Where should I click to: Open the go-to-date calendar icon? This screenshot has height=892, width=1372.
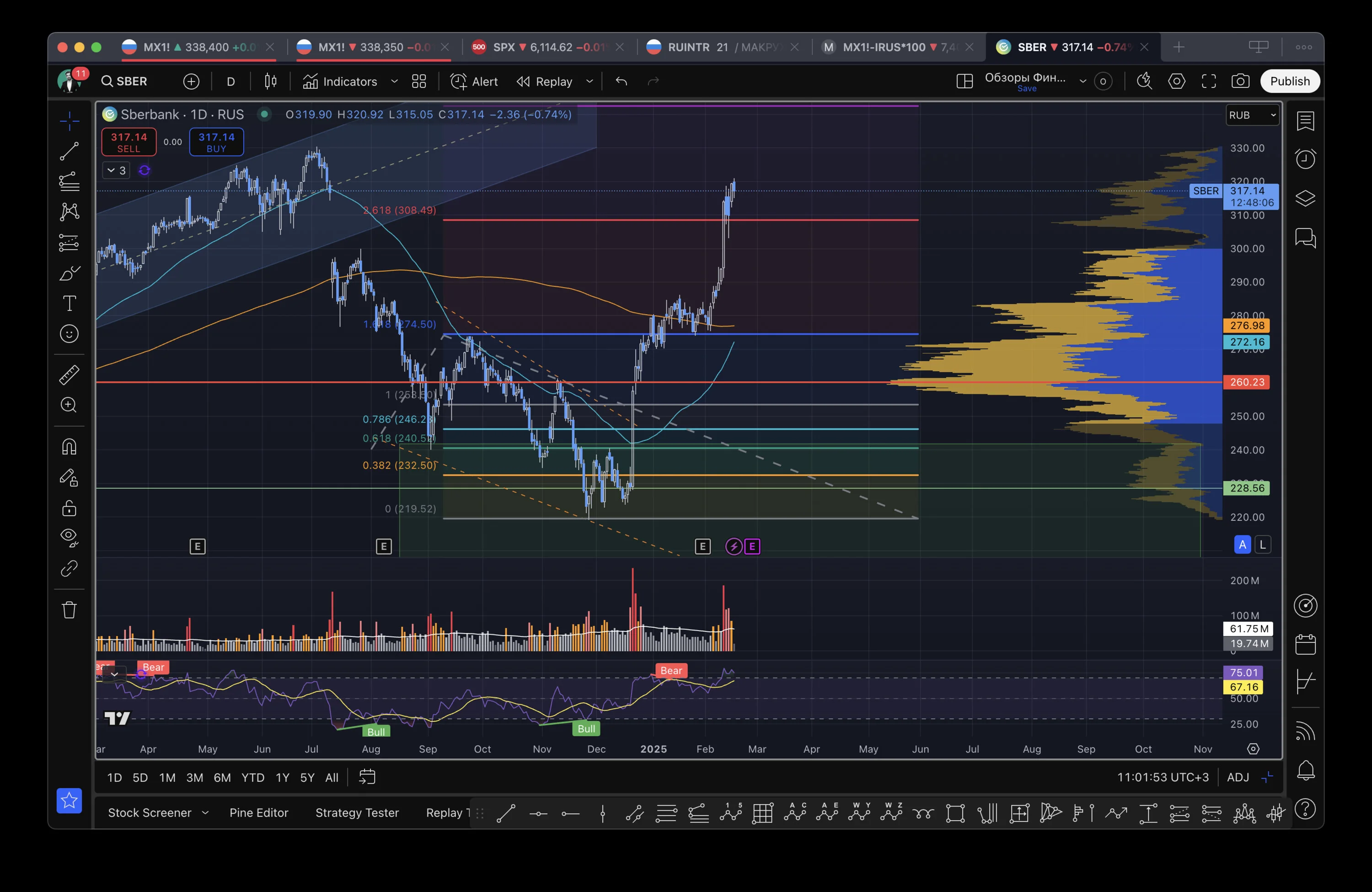tap(367, 777)
